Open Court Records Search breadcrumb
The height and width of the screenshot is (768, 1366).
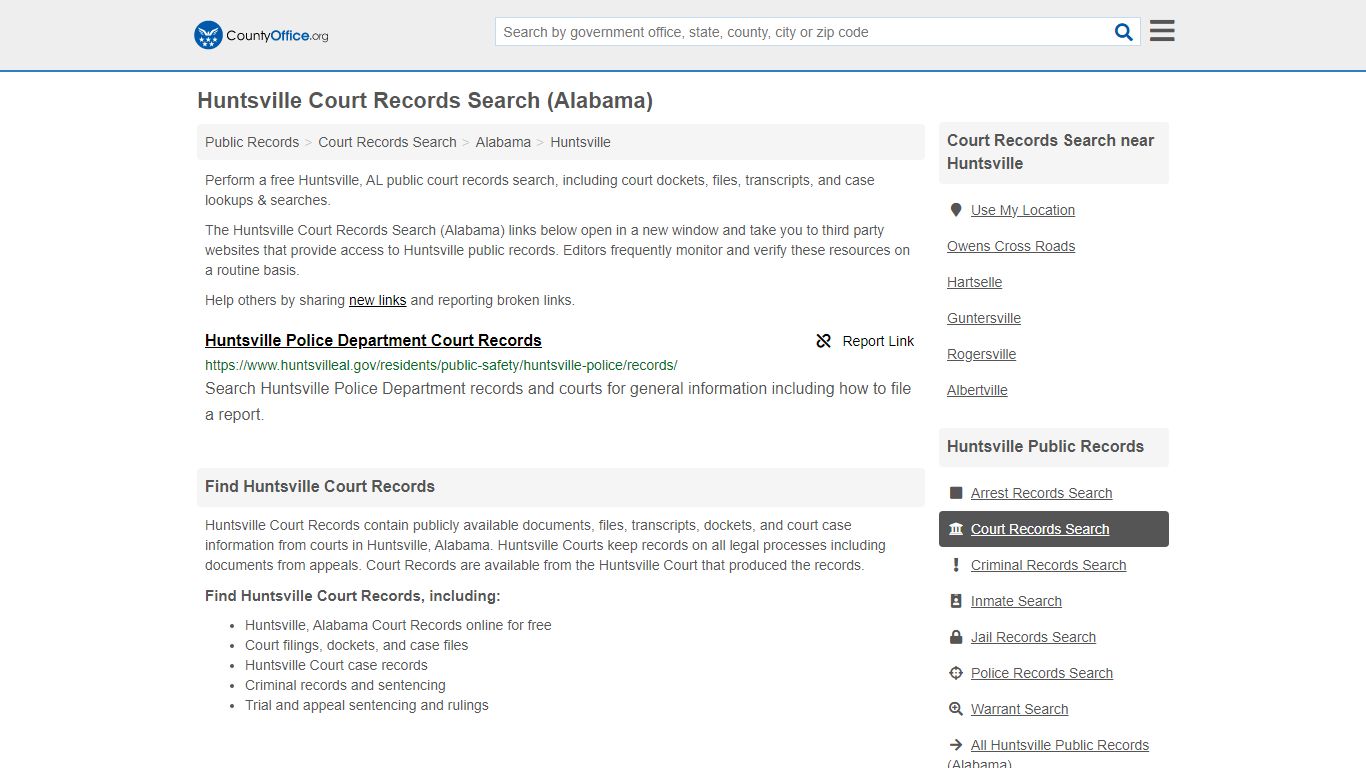[x=387, y=142]
